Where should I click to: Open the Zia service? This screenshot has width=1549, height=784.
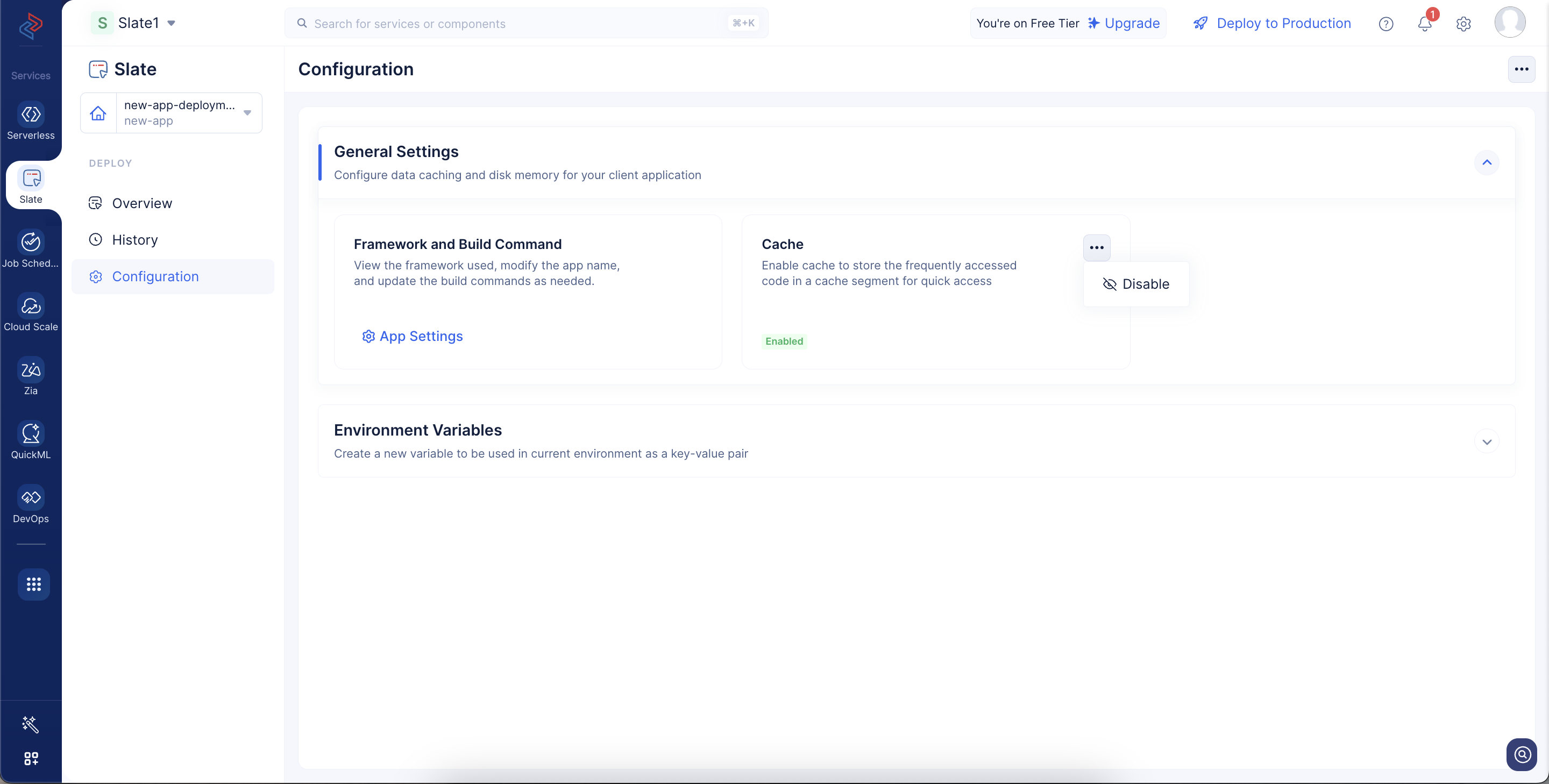tap(31, 377)
